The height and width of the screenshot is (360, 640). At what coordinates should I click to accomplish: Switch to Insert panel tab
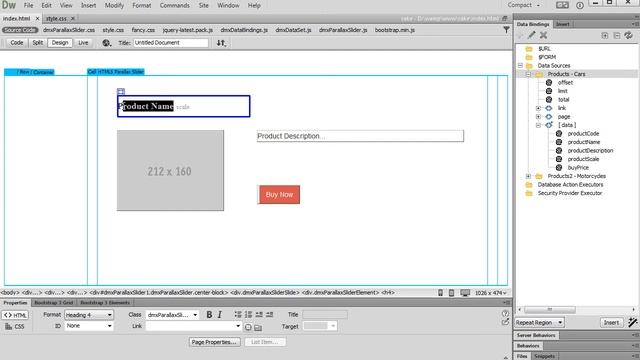click(x=562, y=24)
